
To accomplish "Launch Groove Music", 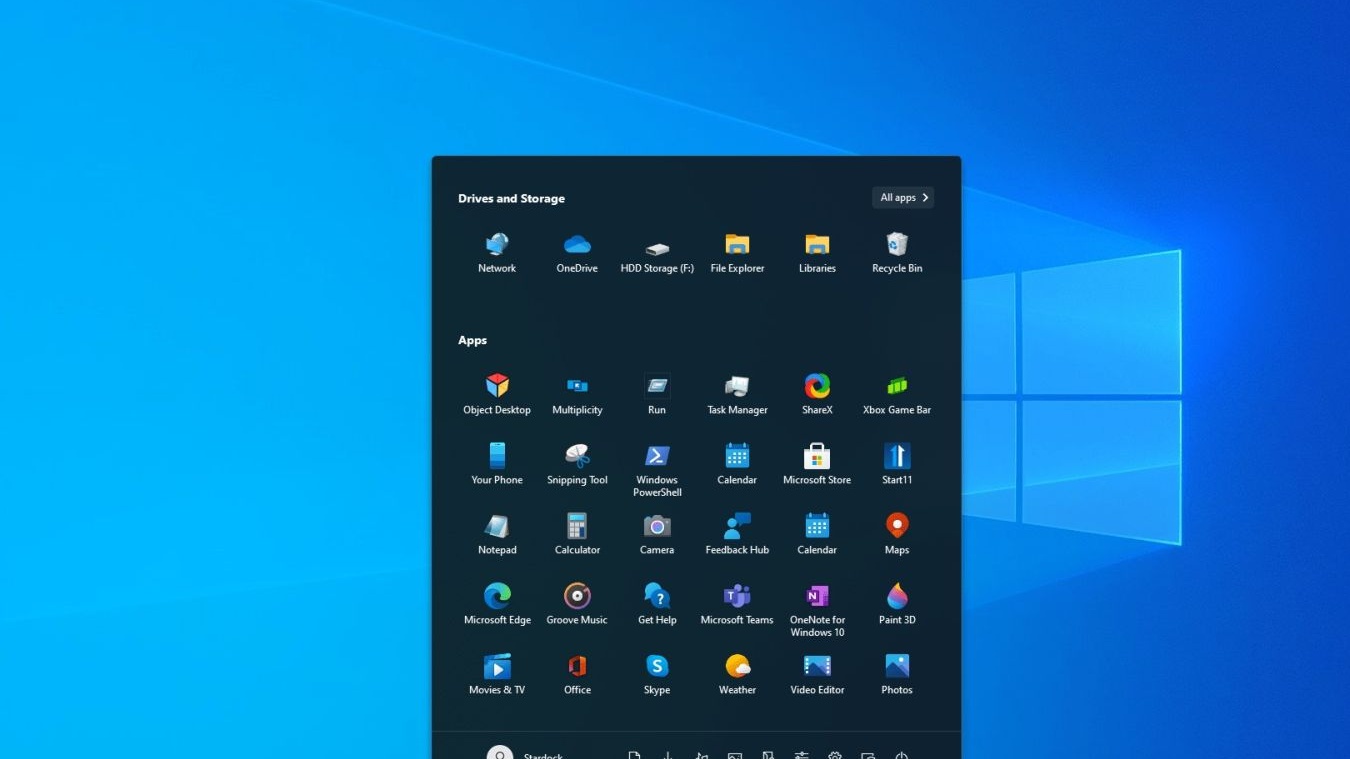I will coord(577,604).
